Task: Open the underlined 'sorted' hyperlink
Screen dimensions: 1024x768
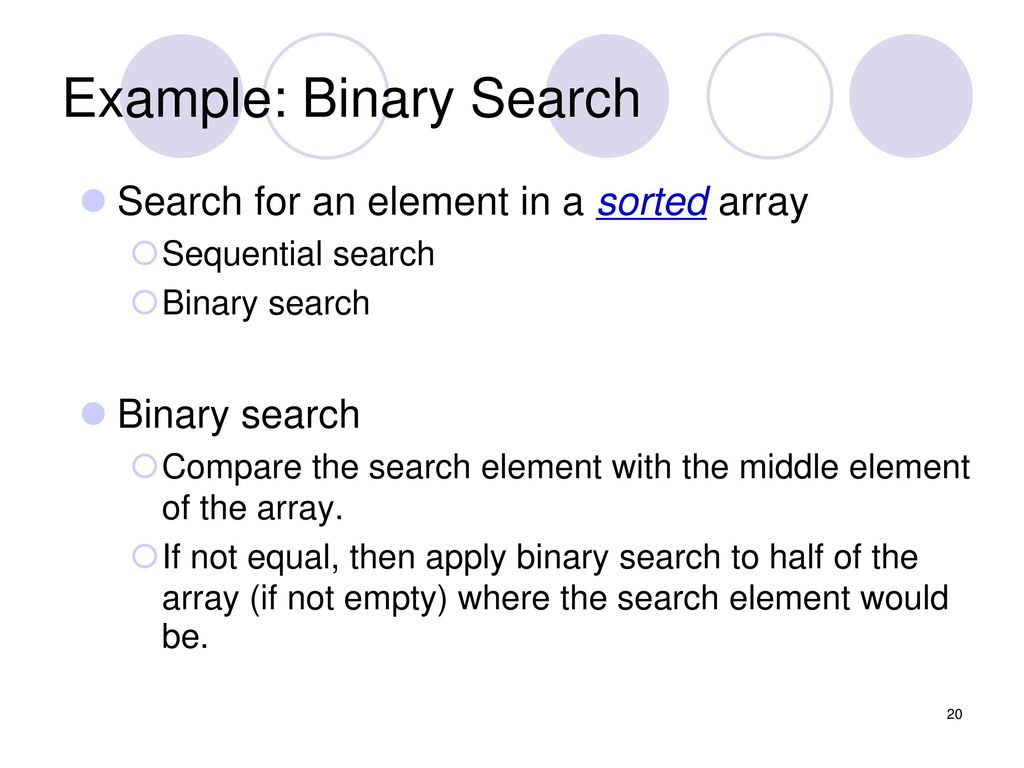Action: [652, 202]
